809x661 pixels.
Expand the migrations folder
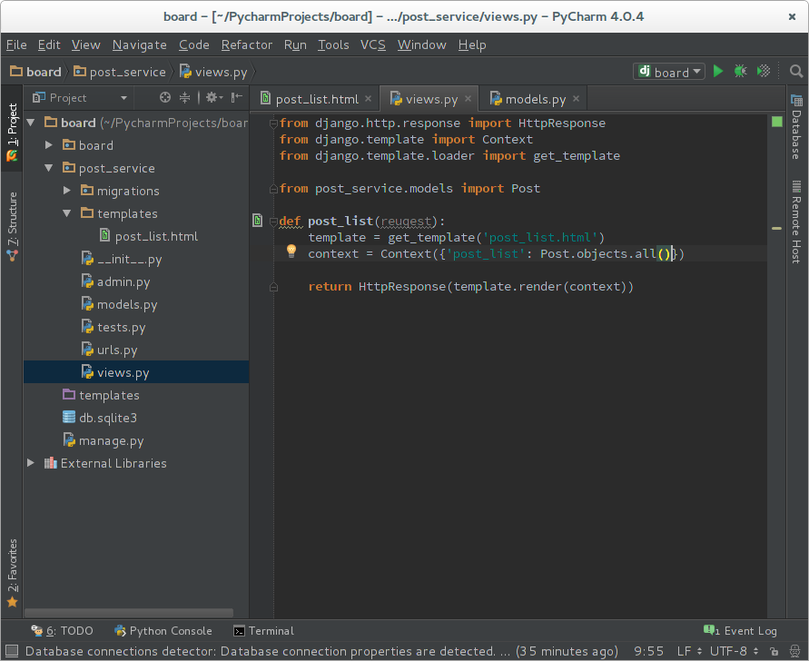point(67,190)
